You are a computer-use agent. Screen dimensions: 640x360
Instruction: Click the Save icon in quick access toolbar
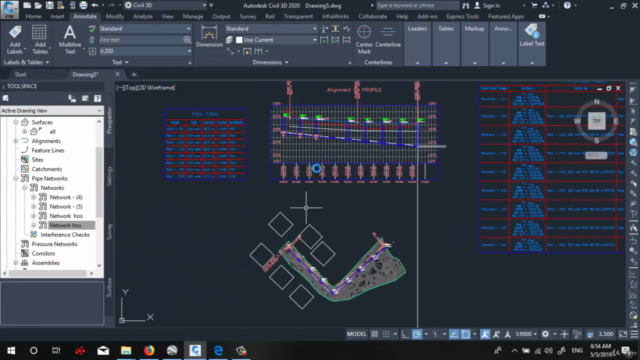(x=49, y=5)
